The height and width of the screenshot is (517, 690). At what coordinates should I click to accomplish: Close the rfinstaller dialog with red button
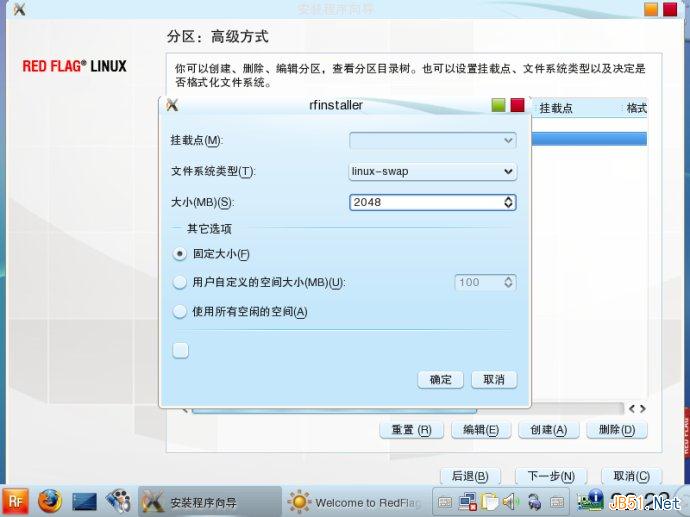point(518,105)
